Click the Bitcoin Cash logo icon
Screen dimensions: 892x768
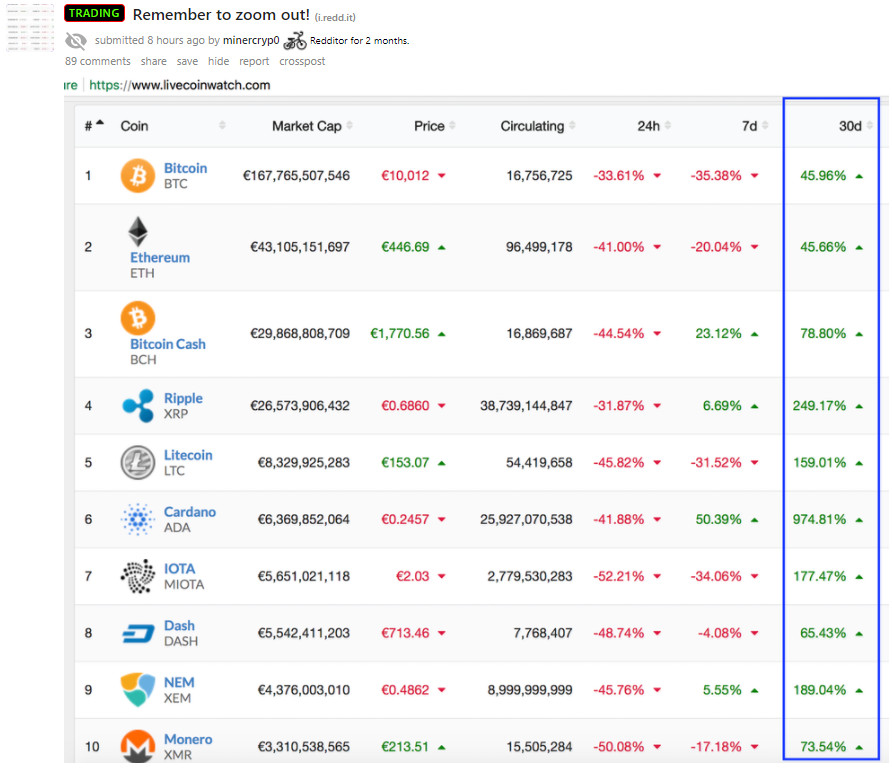[x=138, y=317]
